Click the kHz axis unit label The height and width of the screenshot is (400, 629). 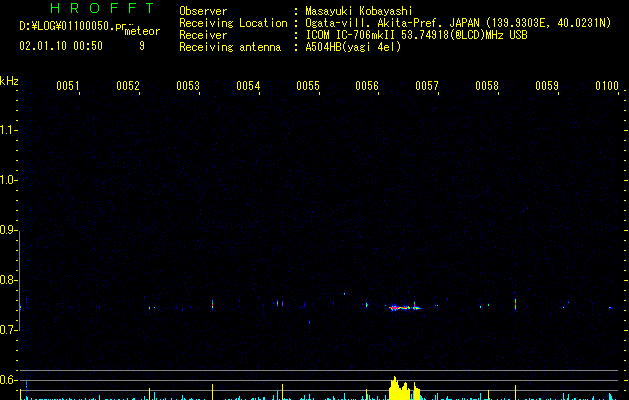pos(9,81)
